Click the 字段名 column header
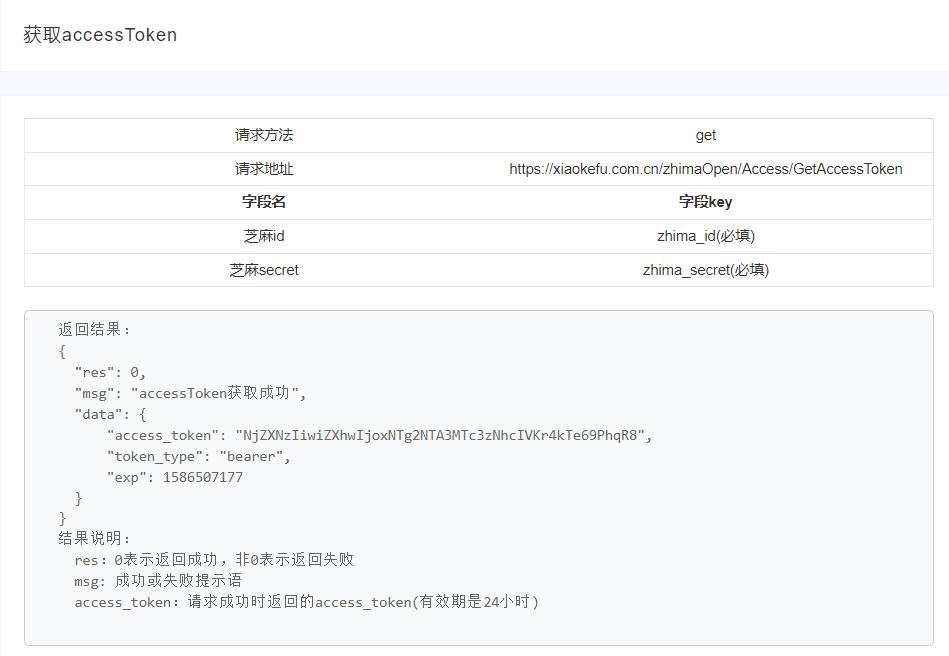Viewport: 949px width, 656px height. [x=264, y=202]
